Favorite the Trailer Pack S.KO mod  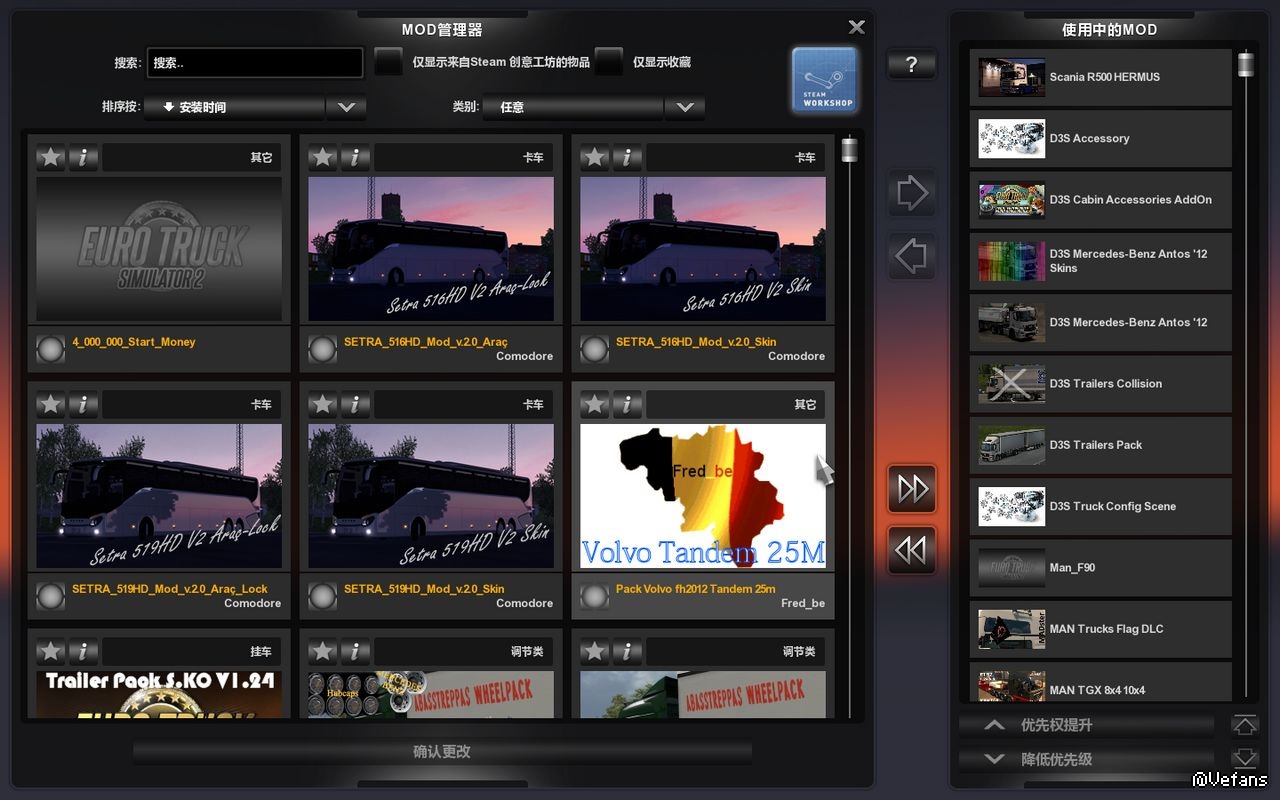point(51,652)
